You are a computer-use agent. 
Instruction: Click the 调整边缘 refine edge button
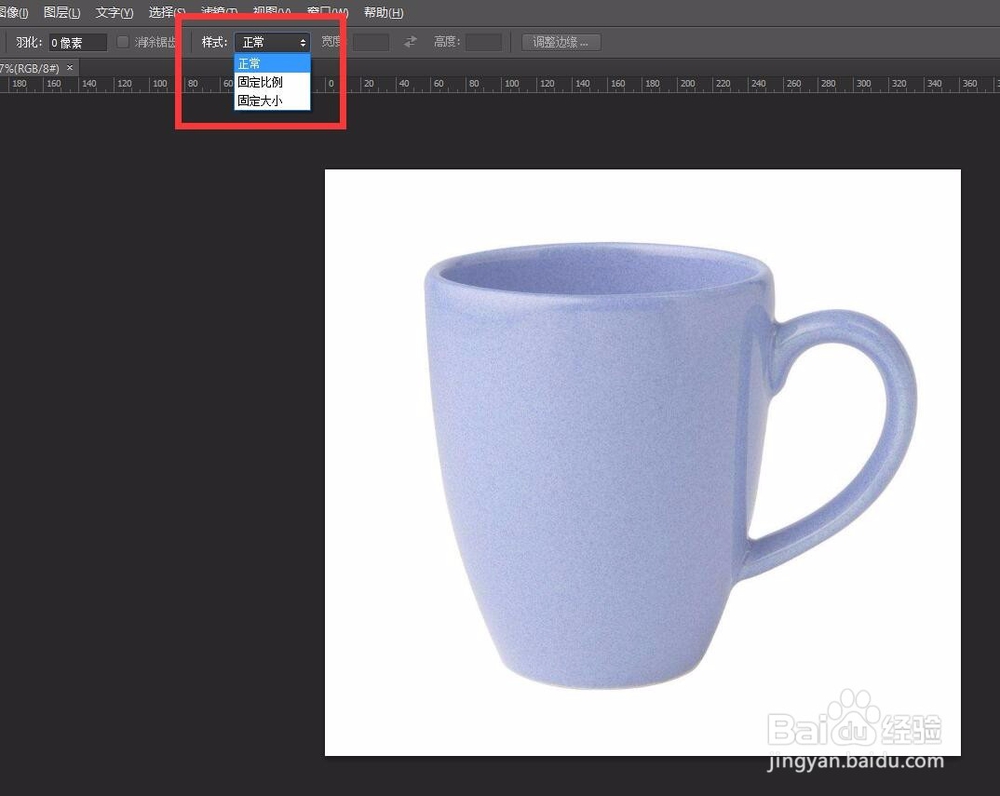[x=561, y=42]
